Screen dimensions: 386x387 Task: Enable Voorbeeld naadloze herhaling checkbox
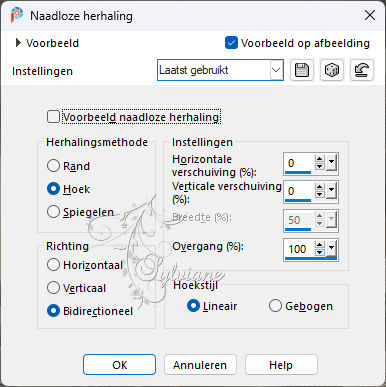click(x=53, y=117)
